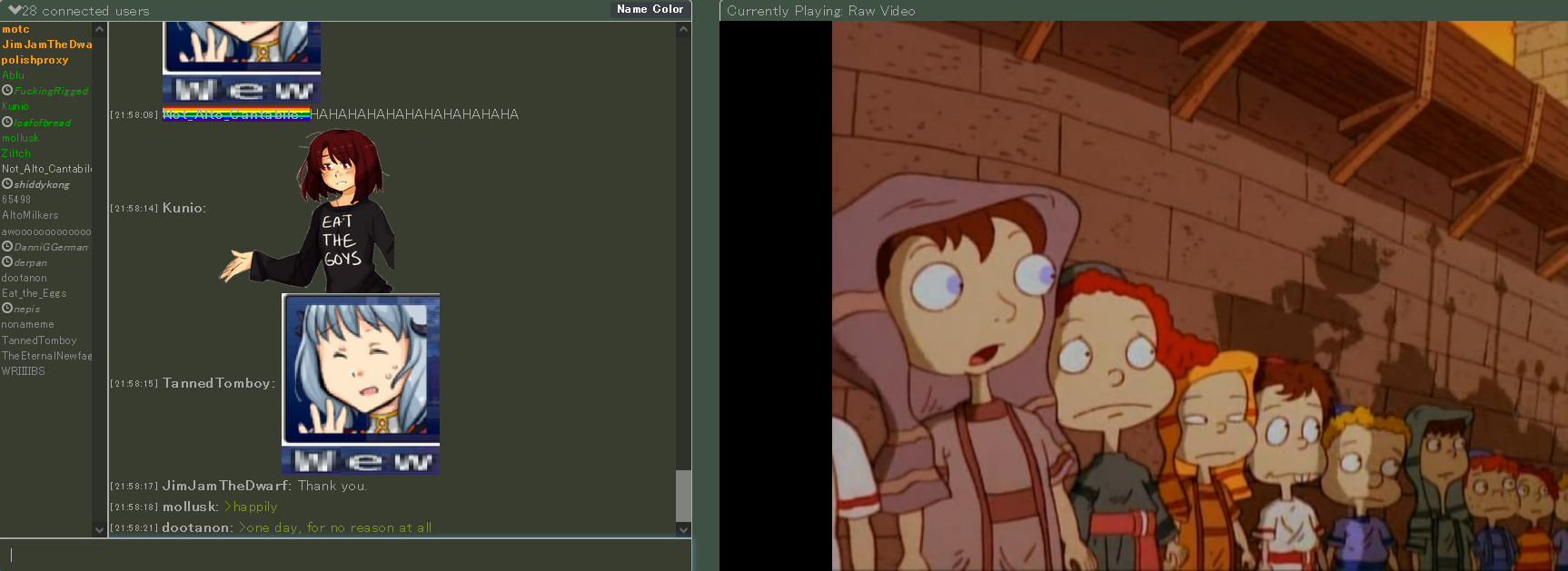Select the last user WRIIIIBS in list
Screen dimensions: 1568x571
24,371
